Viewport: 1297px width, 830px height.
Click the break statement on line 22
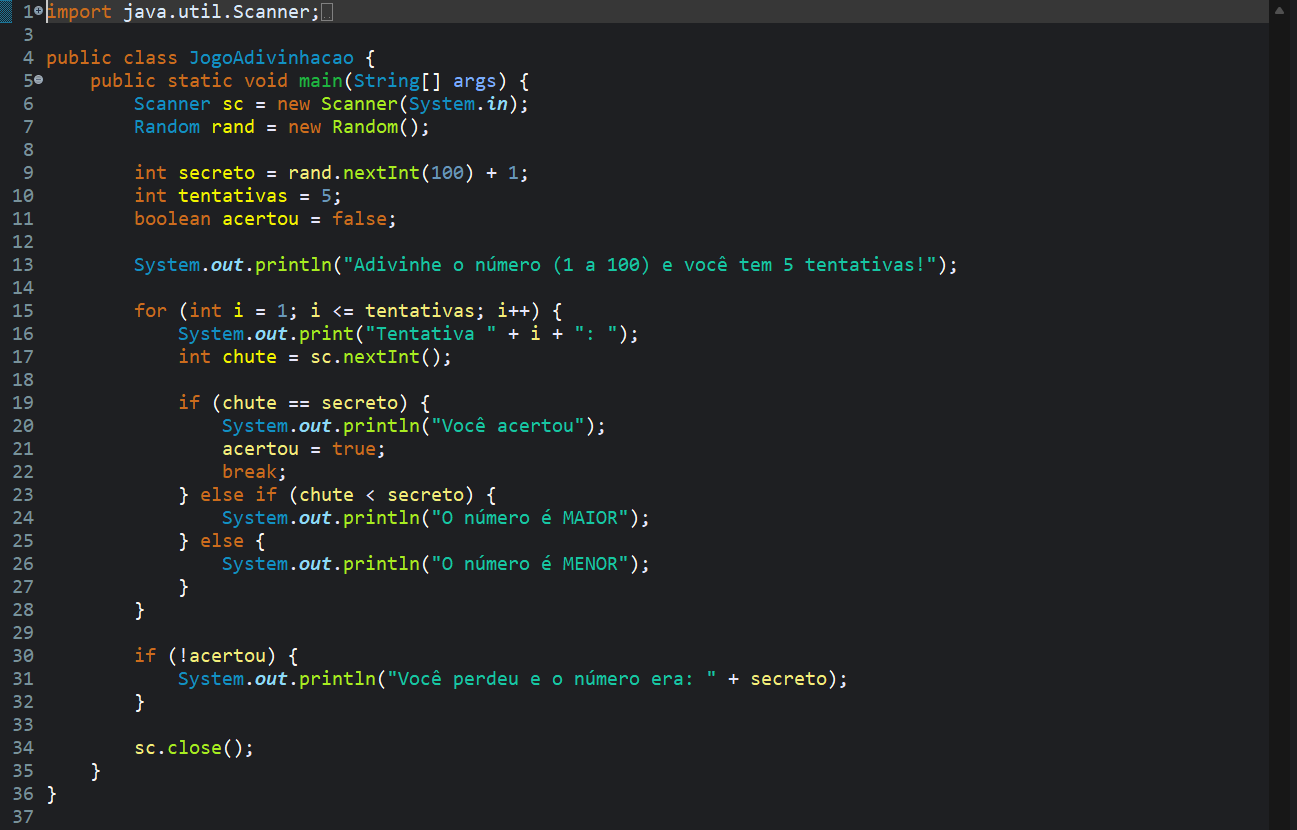pos(249,471)
